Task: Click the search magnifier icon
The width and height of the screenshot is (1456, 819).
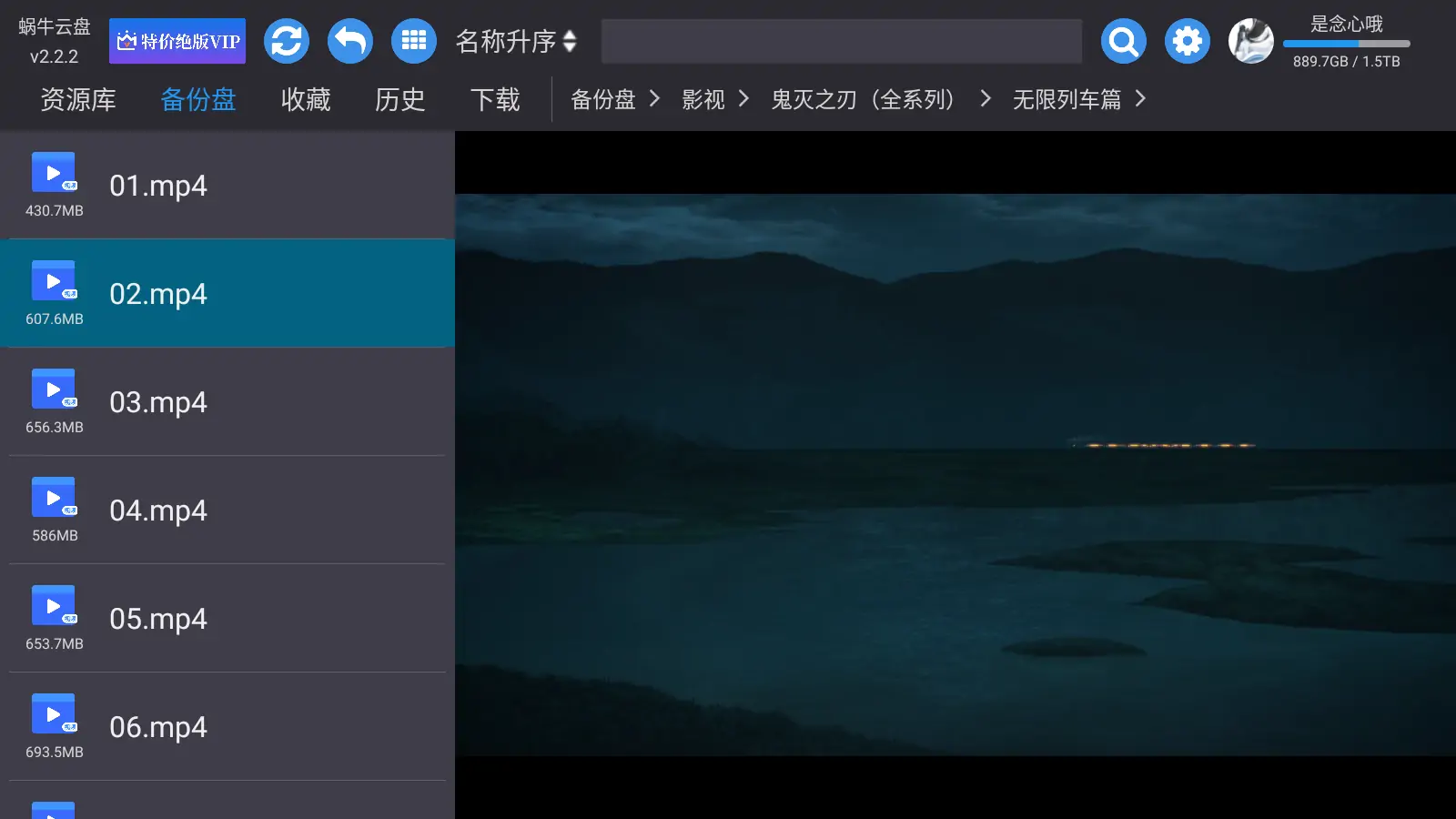Action: 1123,41
